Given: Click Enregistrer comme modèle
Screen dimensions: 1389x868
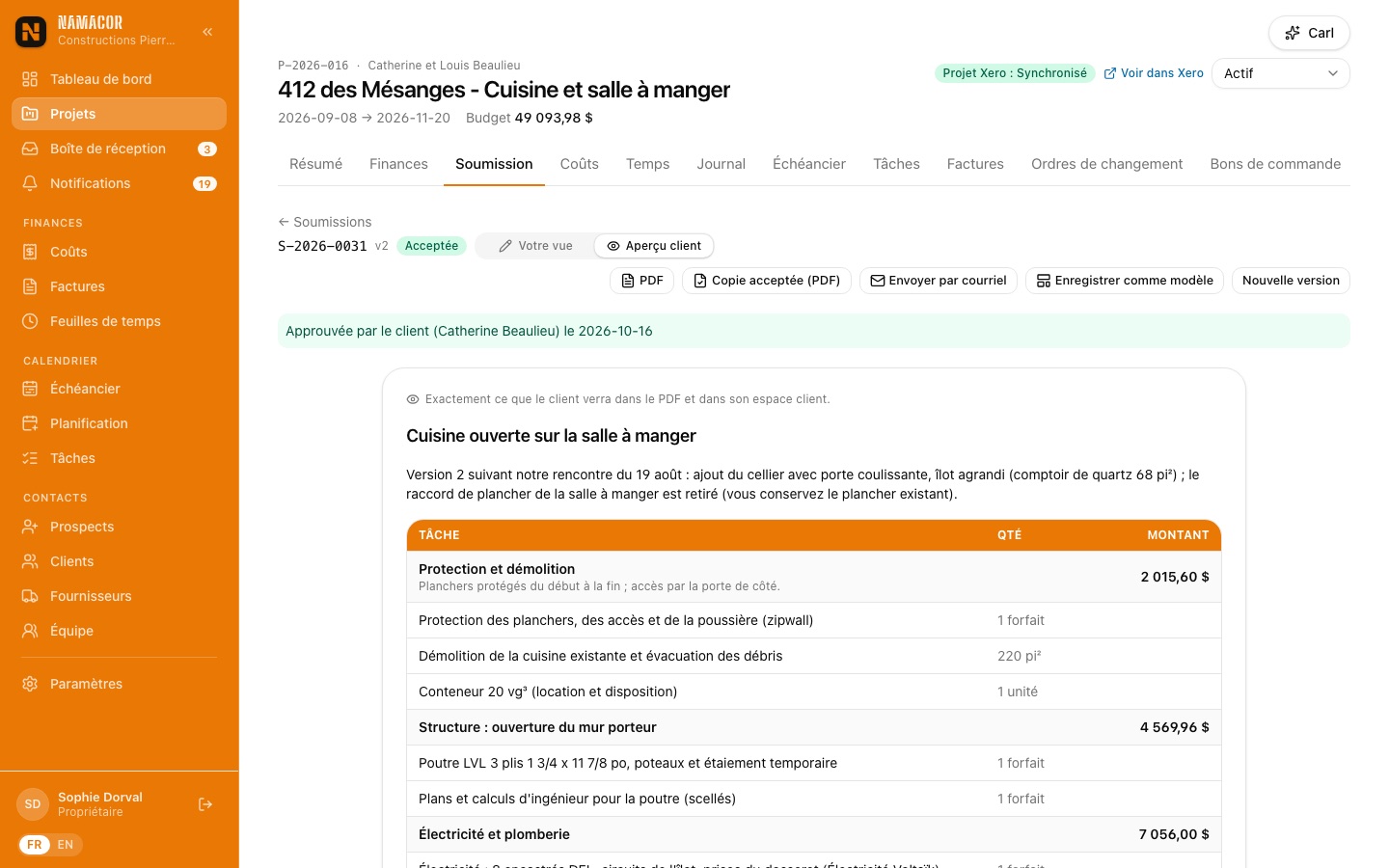Looking at the screenshot, I should pos(1125,281).
